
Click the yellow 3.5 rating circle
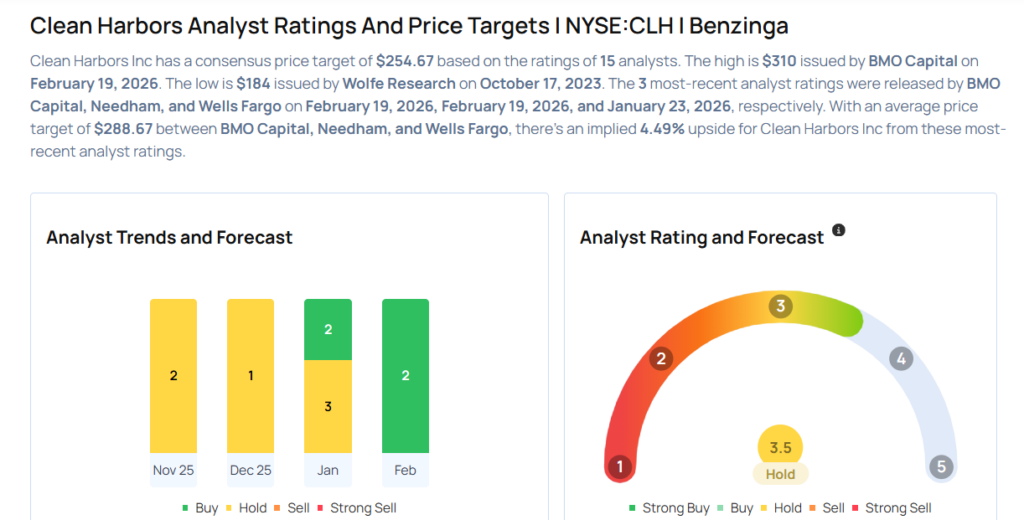click(x=780, y=448)
